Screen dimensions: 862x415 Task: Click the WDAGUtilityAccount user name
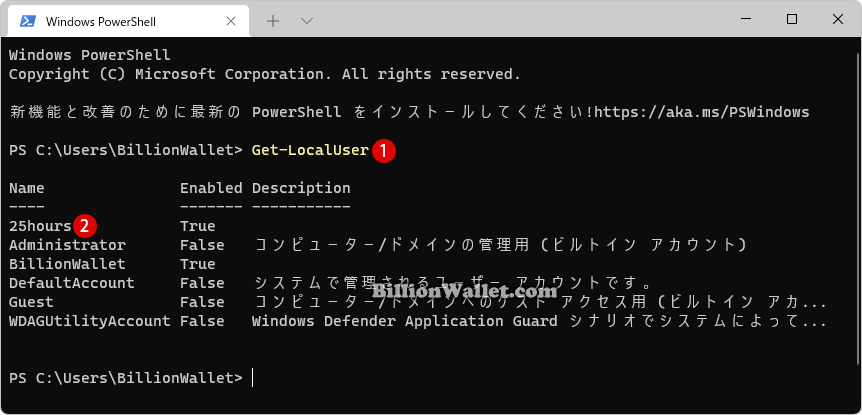[90, 321]
